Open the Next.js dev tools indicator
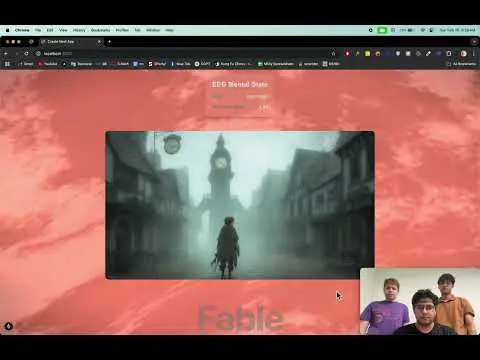 click(x=9, y=326)
